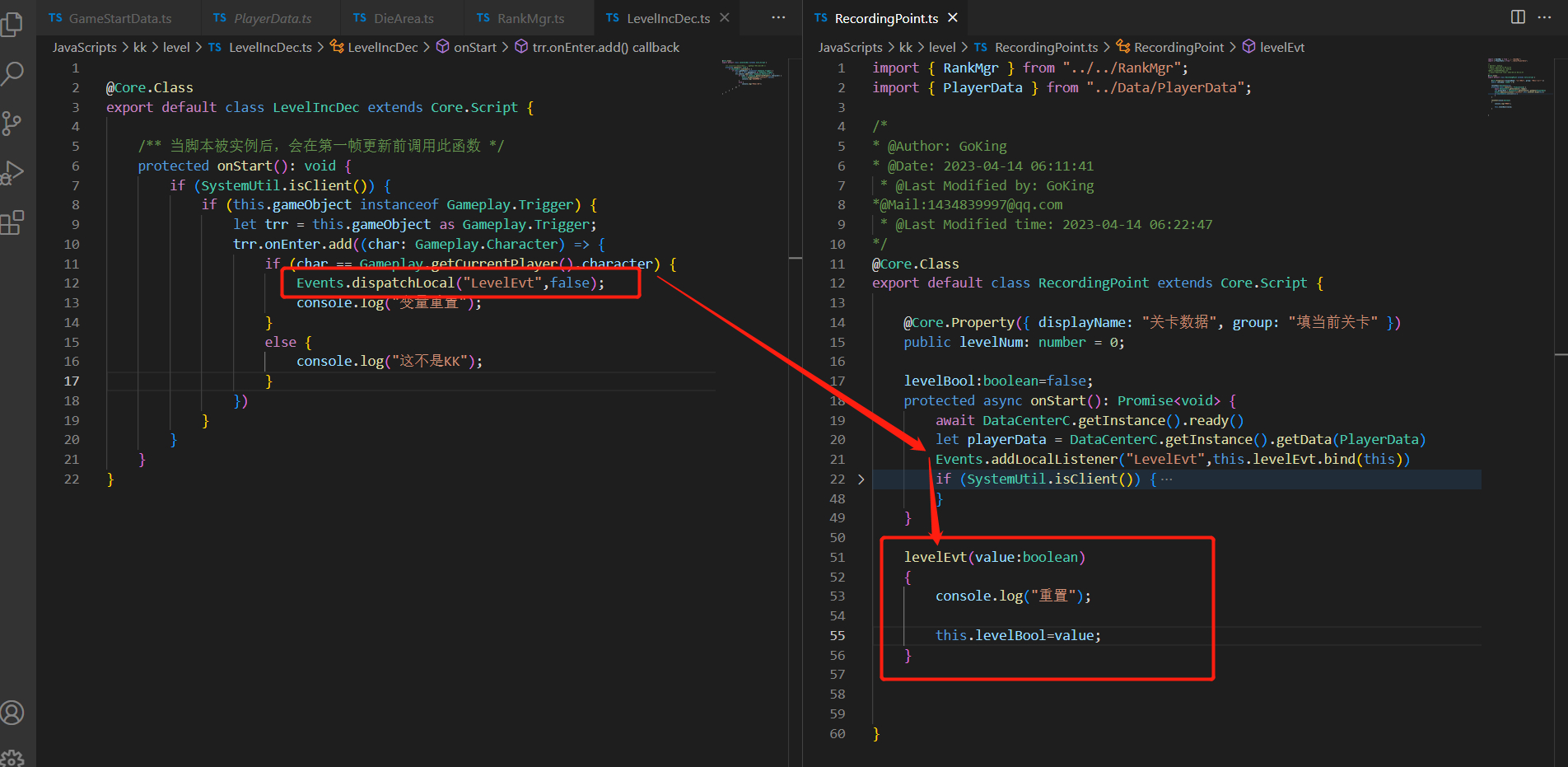Viewport: 1568px width, 767px height.
Task: Click export default class LevelIncDec line
Action: coord(320,108)
